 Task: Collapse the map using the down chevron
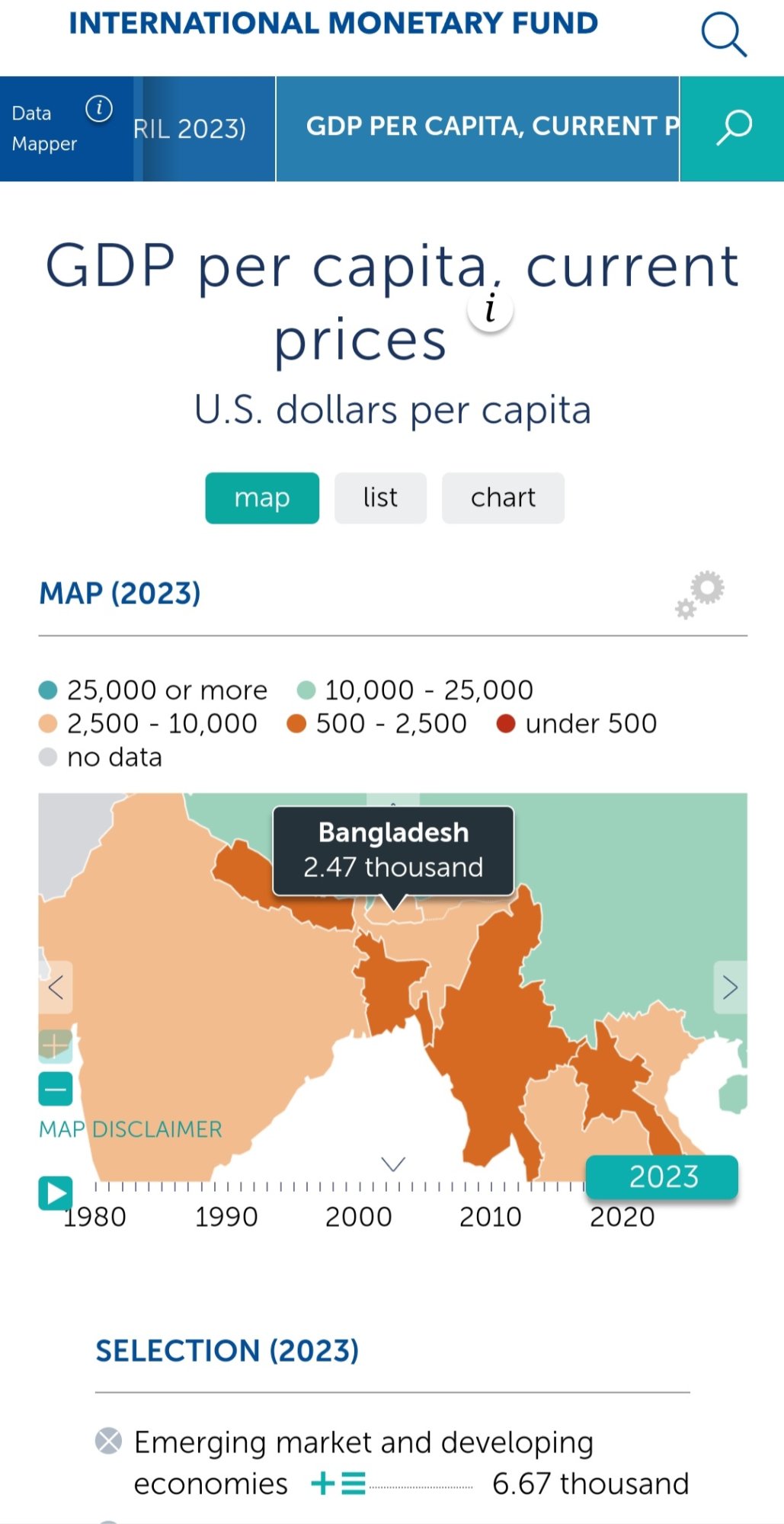(393, 1164)
